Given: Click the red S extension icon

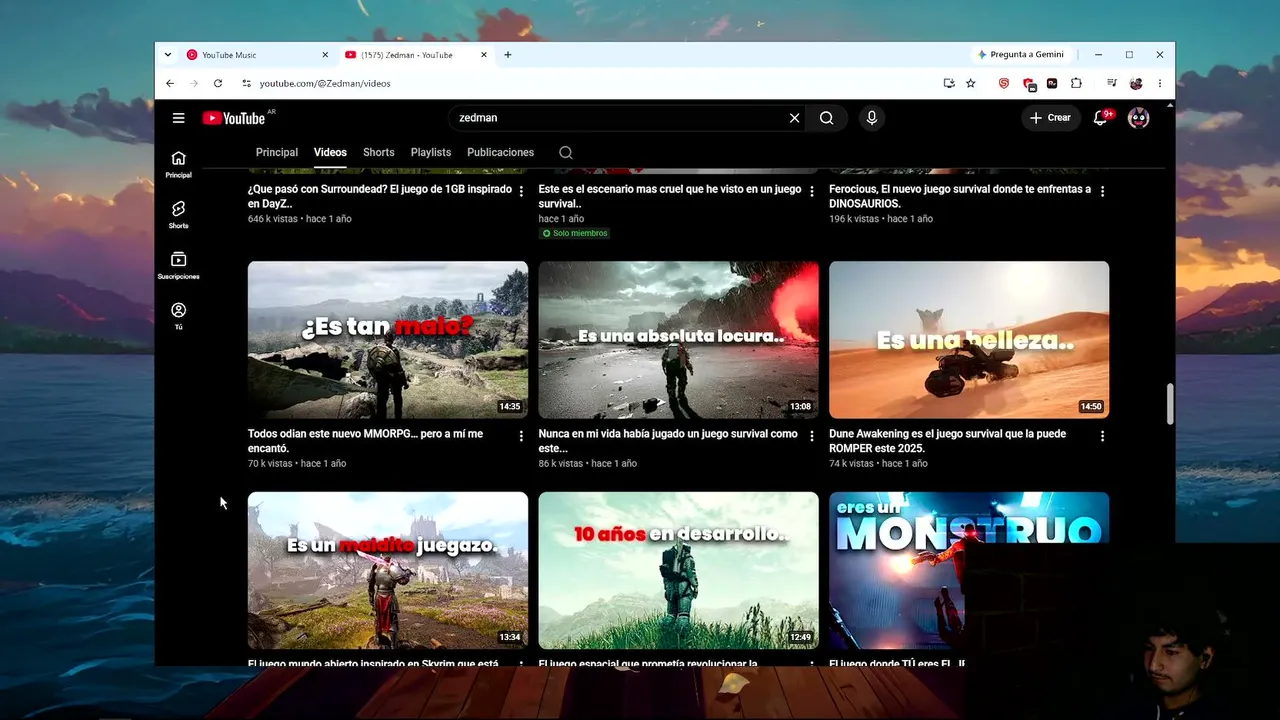Looking at the screenshot, I should tap(1004, 83).
